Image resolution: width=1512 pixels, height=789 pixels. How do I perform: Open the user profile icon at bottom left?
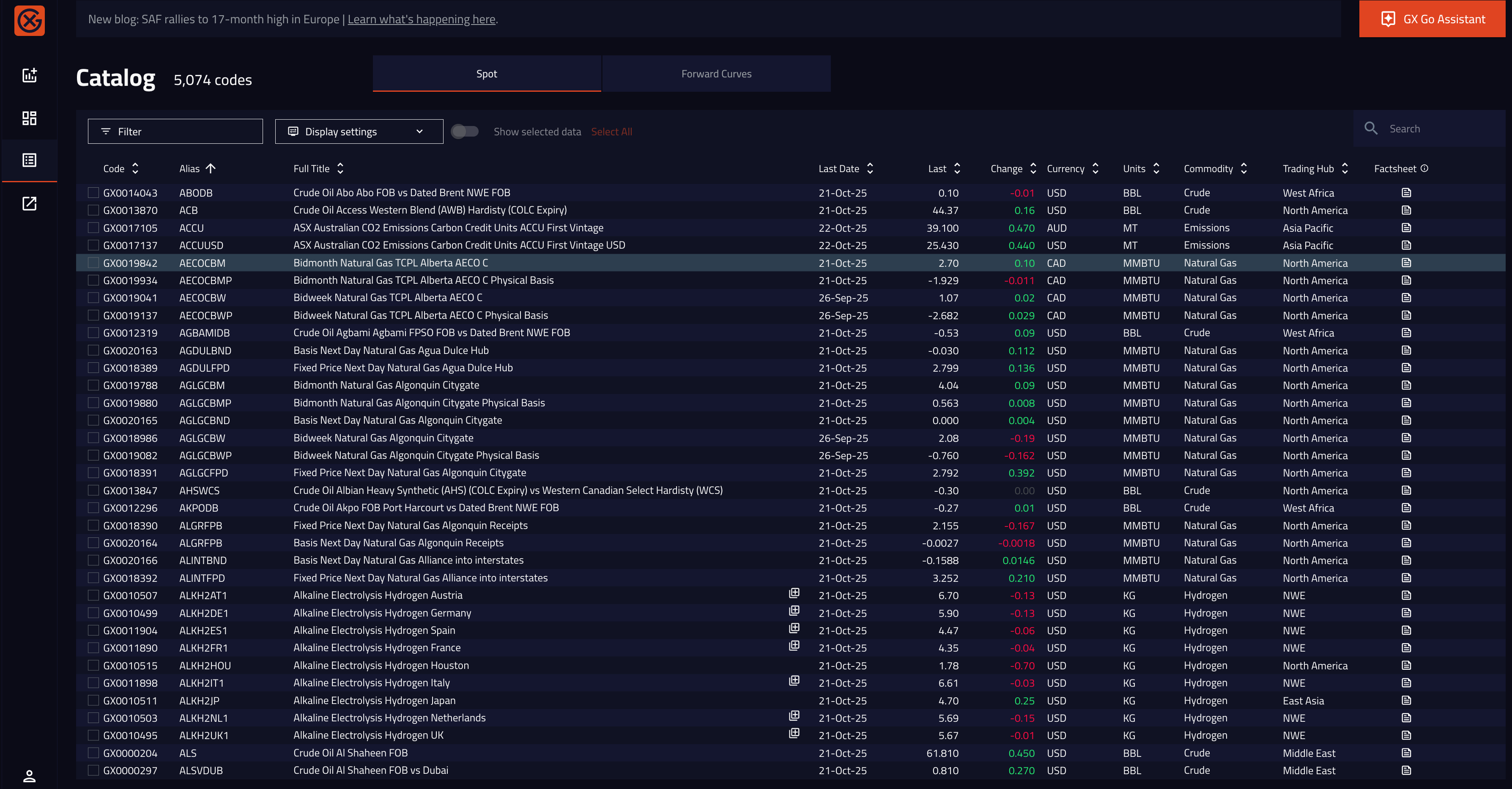(x=29, y=776)
